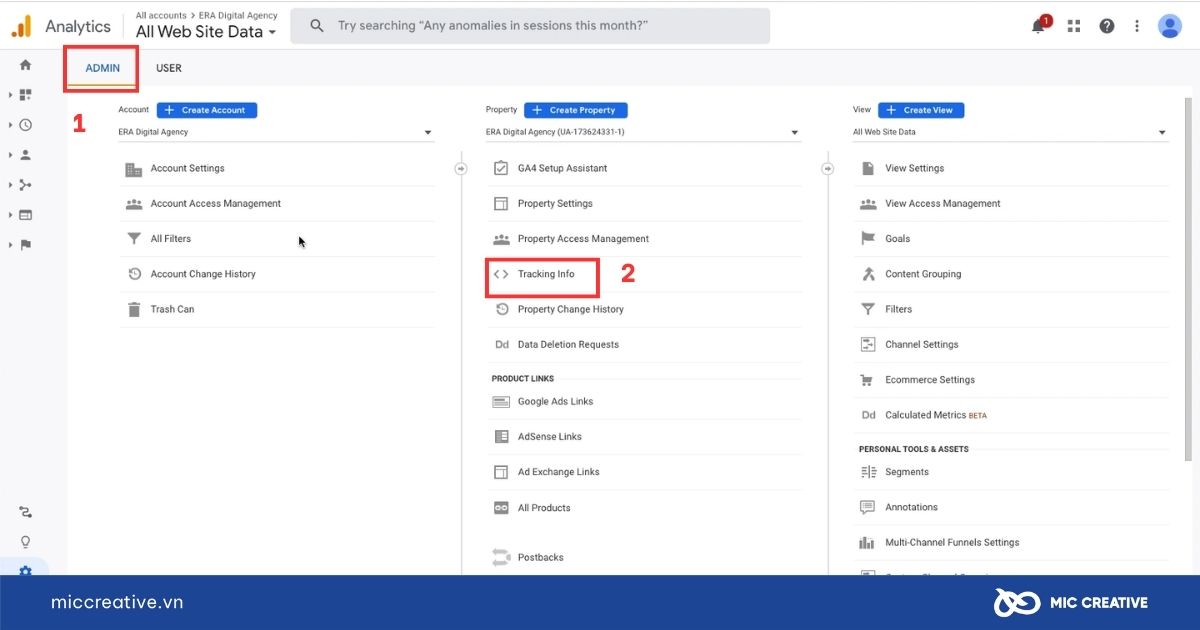The height and width of the screenshot is (630, 1200).
Task: Click the Tracking Info code brackets icon
Action: [501, 274]
